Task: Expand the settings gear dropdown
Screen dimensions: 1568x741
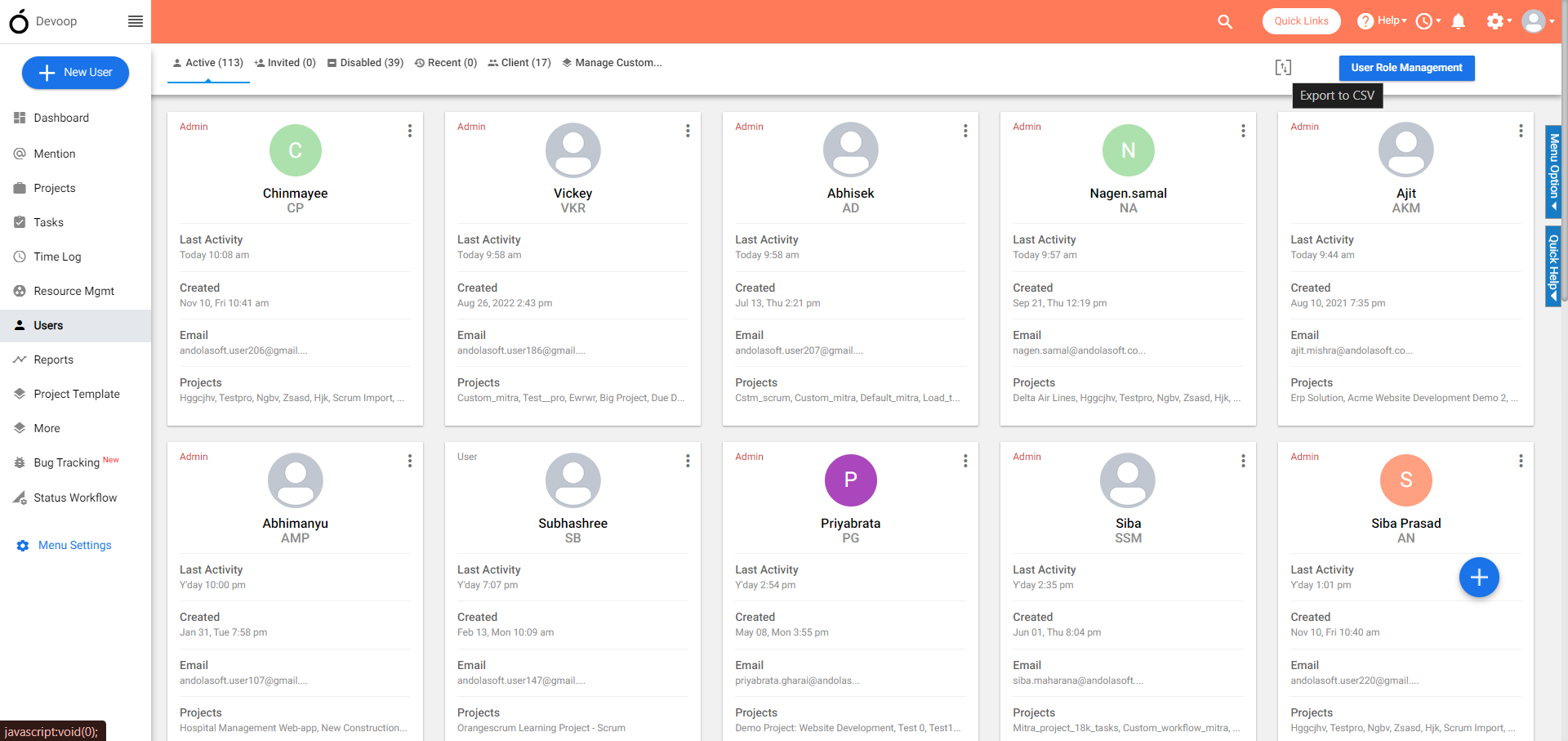Action: (1497, 21)
